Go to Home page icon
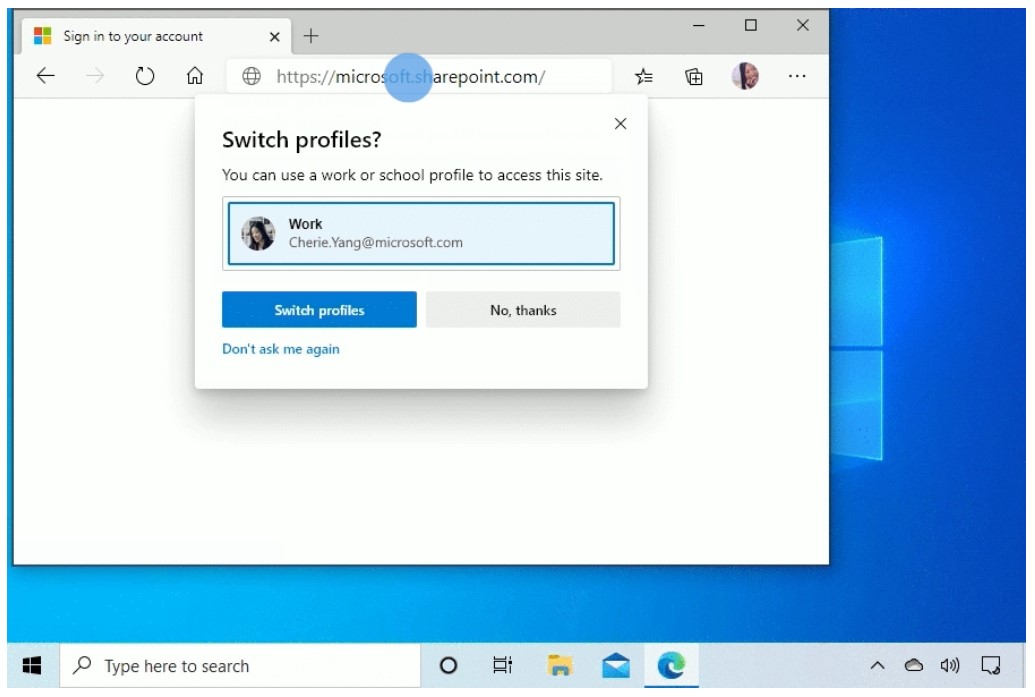Viewport: 1035px width, 697px height. point(196,77)
